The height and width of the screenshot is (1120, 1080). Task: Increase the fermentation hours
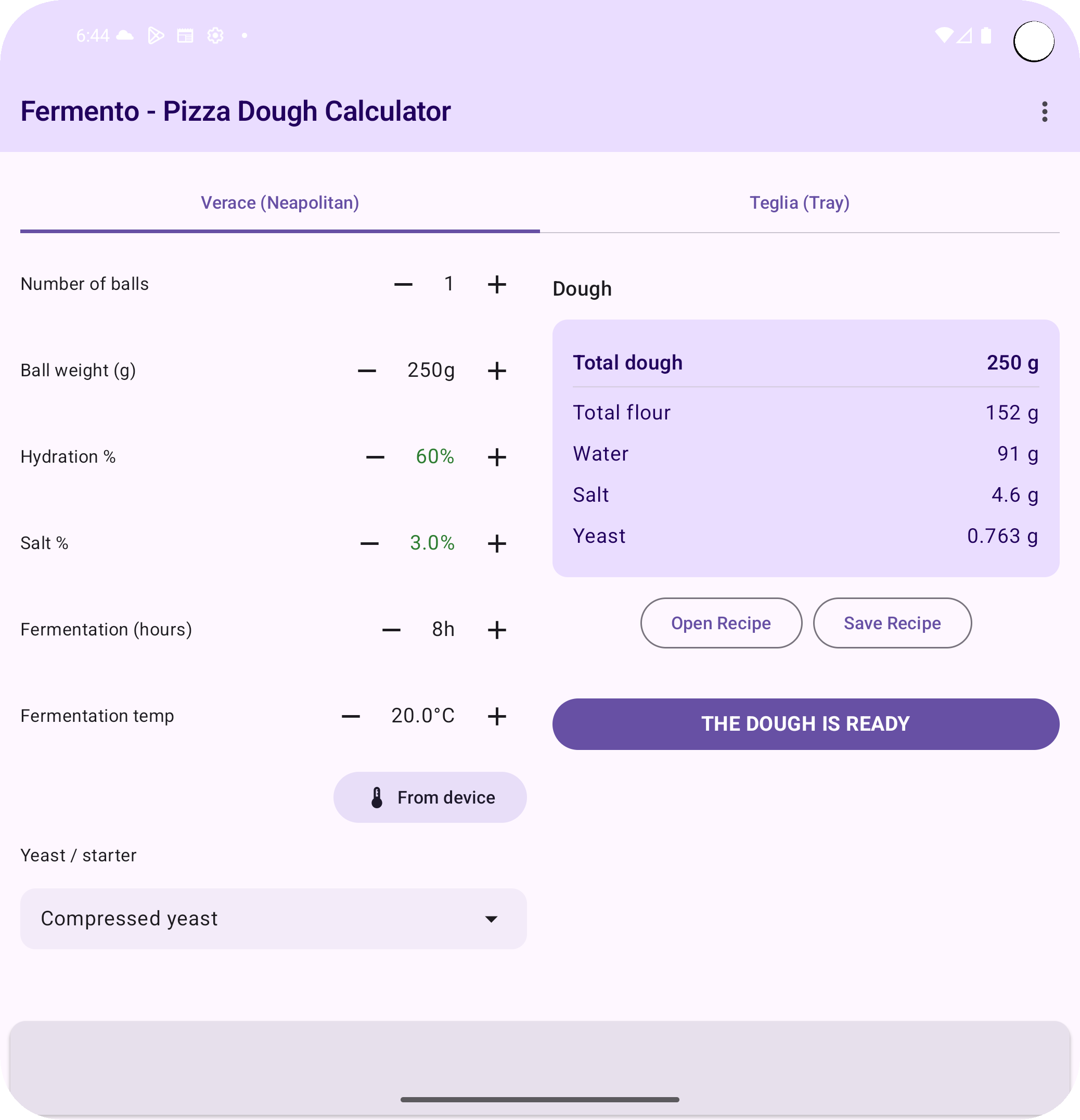click(496, 630)
